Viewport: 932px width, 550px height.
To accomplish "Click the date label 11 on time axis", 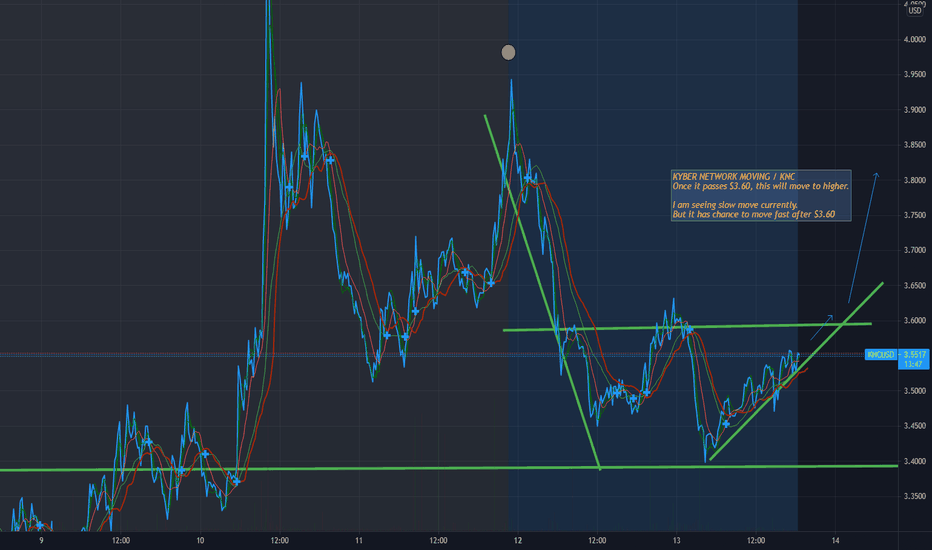I will point(359,540).
